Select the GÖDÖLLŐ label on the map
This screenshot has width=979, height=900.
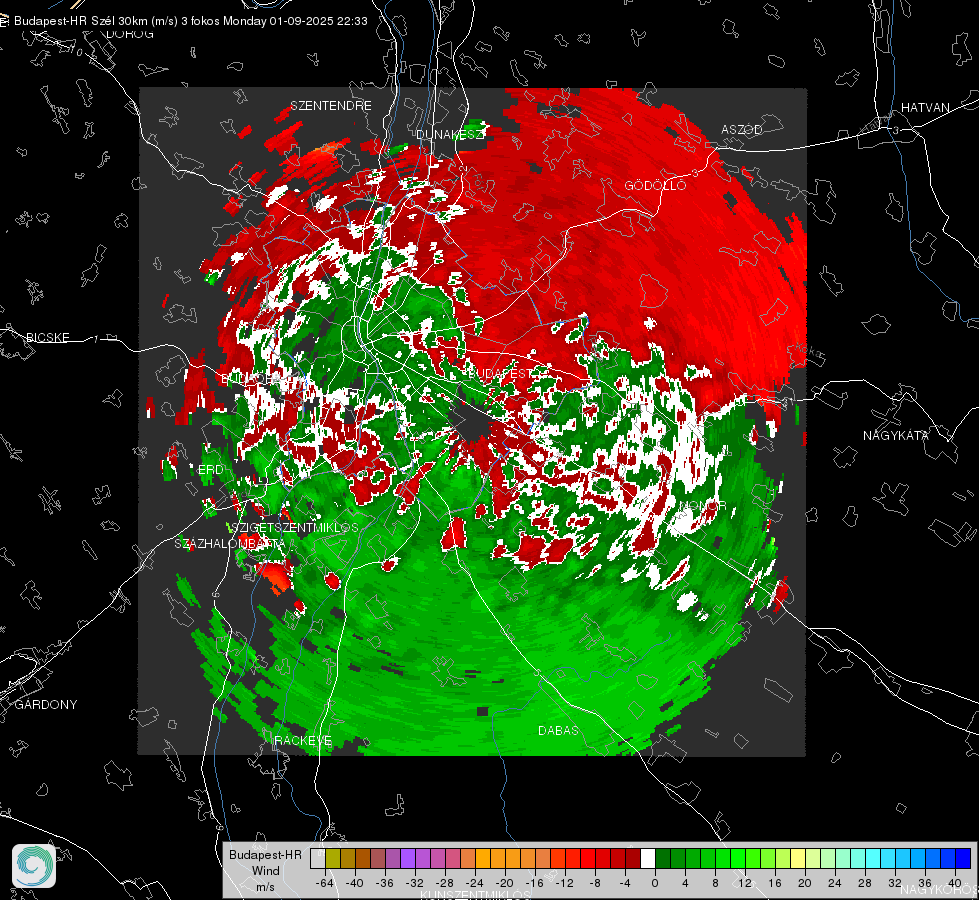pos(655,185)
